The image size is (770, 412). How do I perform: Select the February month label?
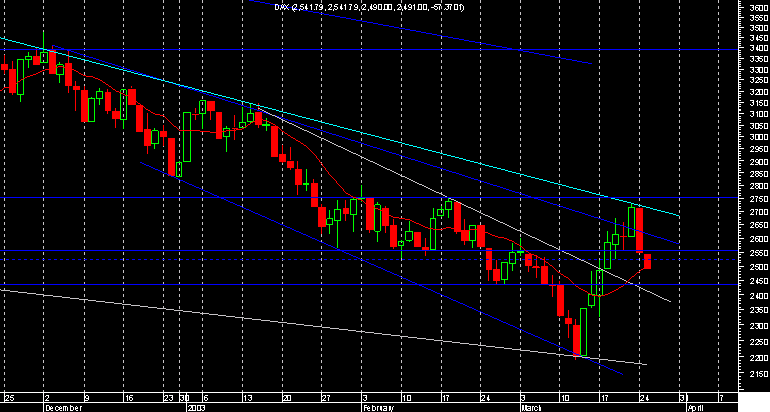378,408
